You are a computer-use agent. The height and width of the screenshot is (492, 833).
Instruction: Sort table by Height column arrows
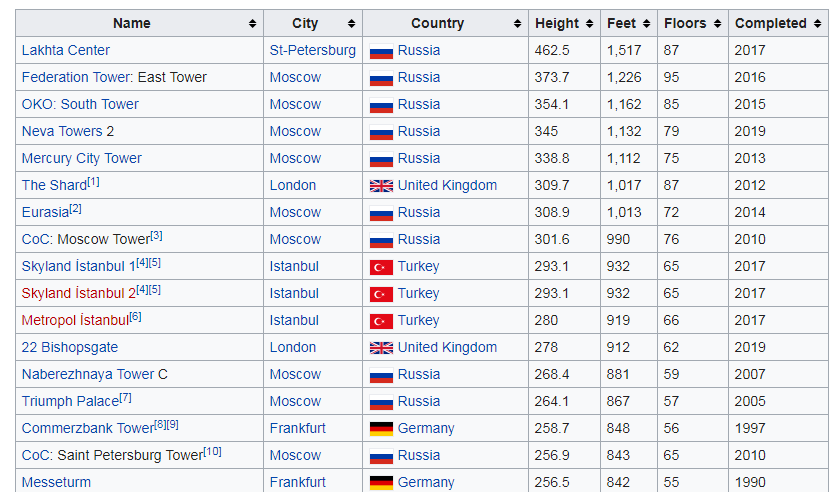[x=589, y=23]
